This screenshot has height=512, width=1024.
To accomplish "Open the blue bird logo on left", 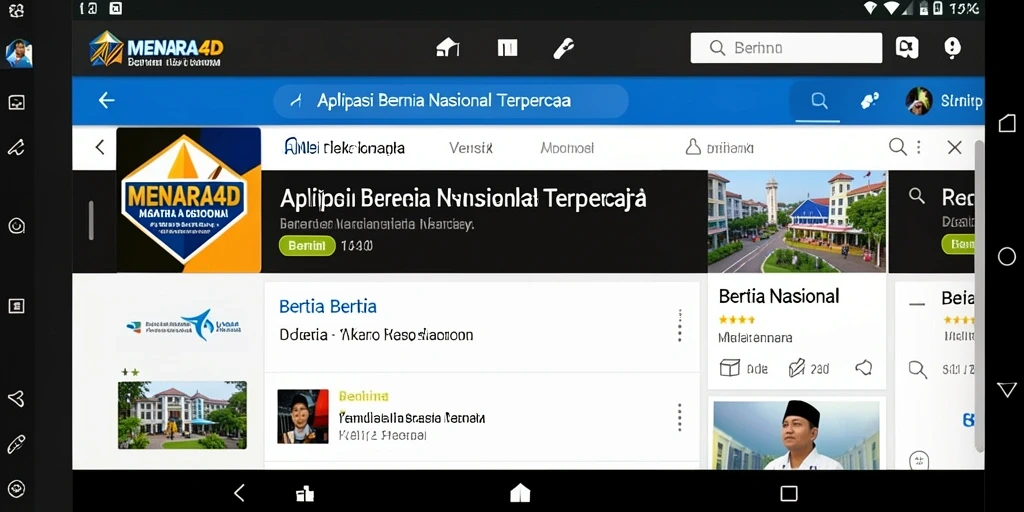I will (x=184, y=324).
